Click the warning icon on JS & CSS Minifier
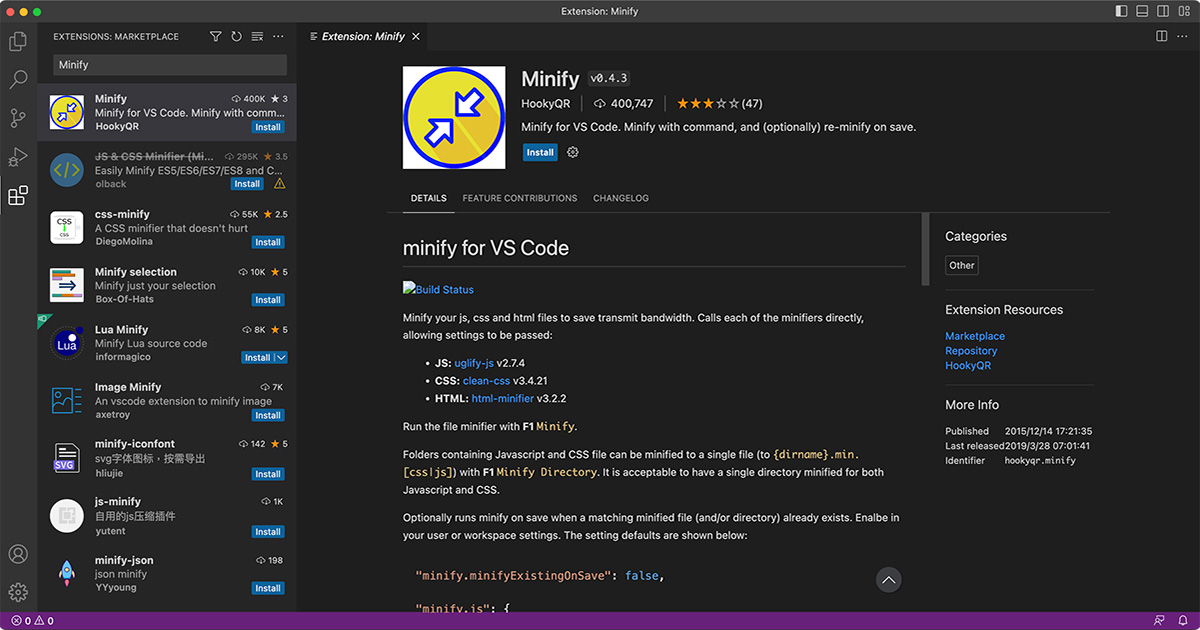Viewport: 1200px width, 630px height. [x=279, y=184]
